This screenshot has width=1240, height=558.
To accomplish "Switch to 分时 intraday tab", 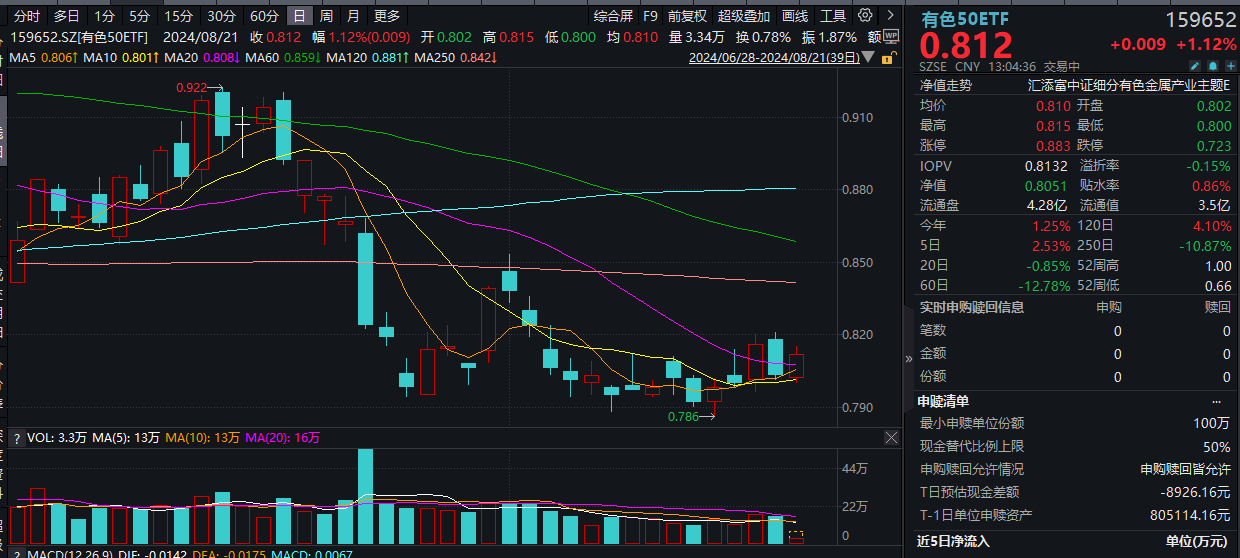I will point(27,16).
